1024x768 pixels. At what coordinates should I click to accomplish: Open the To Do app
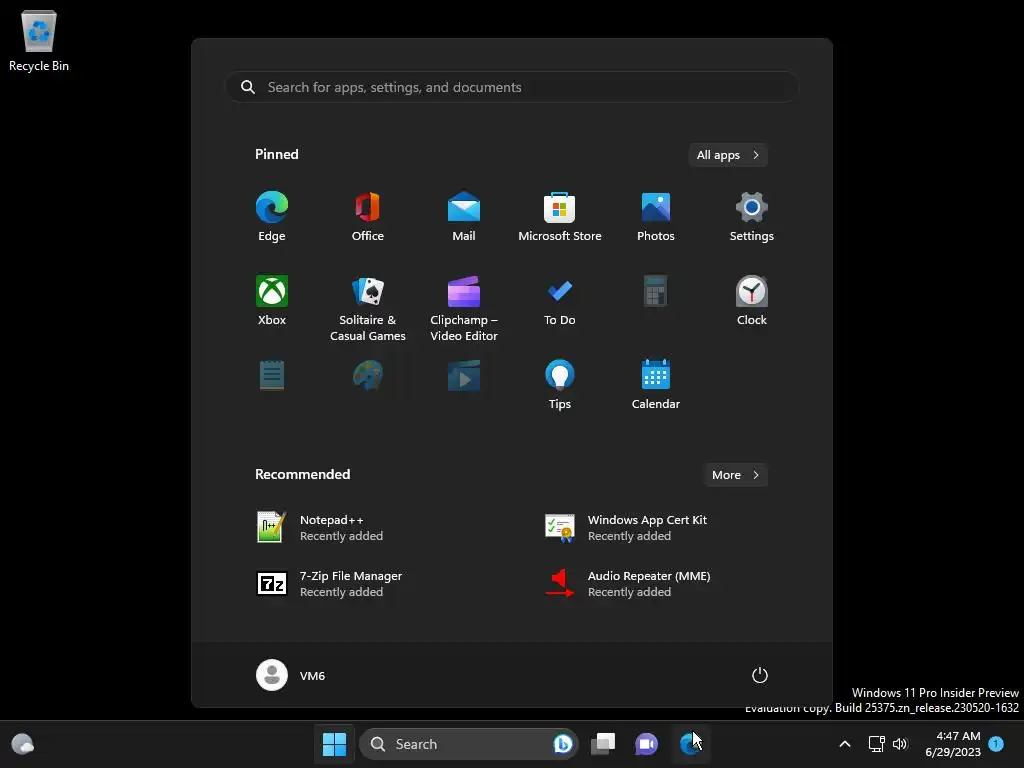[560, 300]
